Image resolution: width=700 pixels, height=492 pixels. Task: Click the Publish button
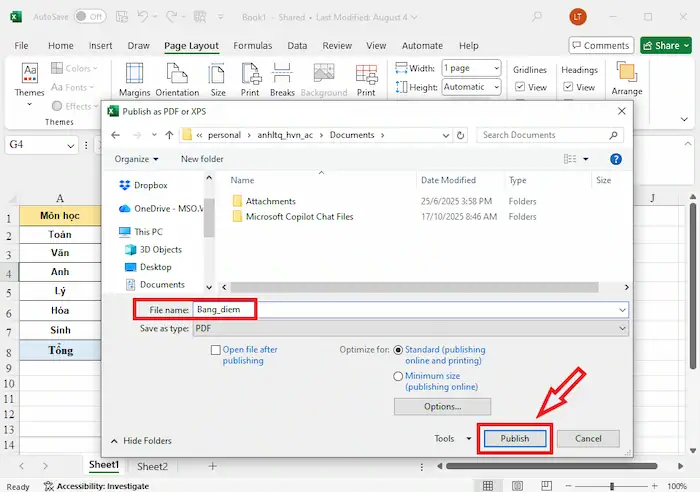[515, 438]
